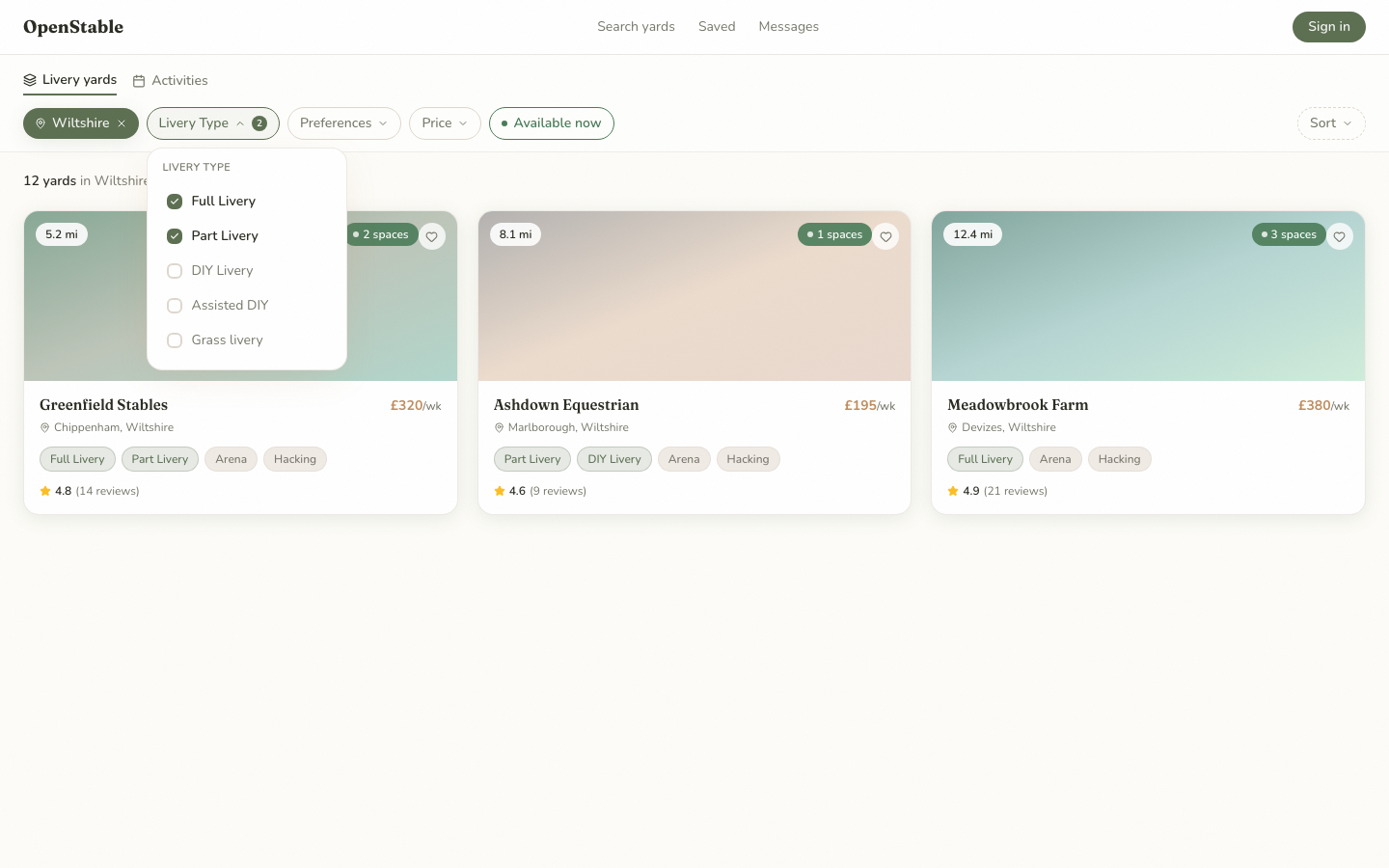Click the Hacking tag on Greenfield Stables
1389x868 pixels.
pos(295,459)
